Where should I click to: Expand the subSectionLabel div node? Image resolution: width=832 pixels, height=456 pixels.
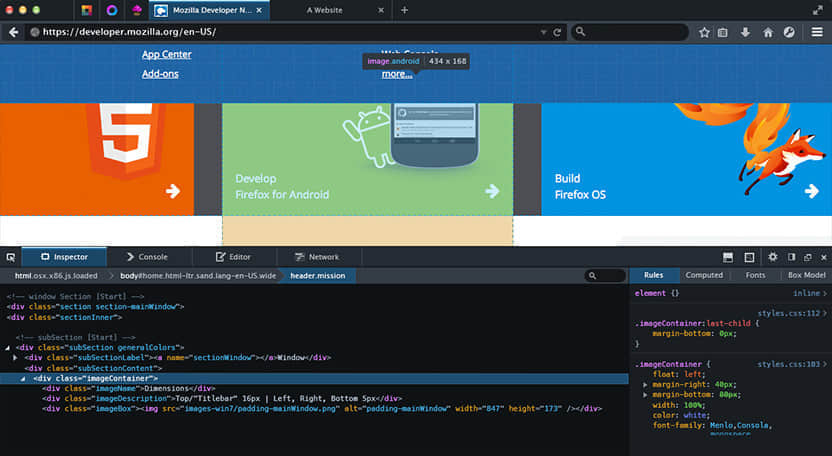click(x=16, y=357)
